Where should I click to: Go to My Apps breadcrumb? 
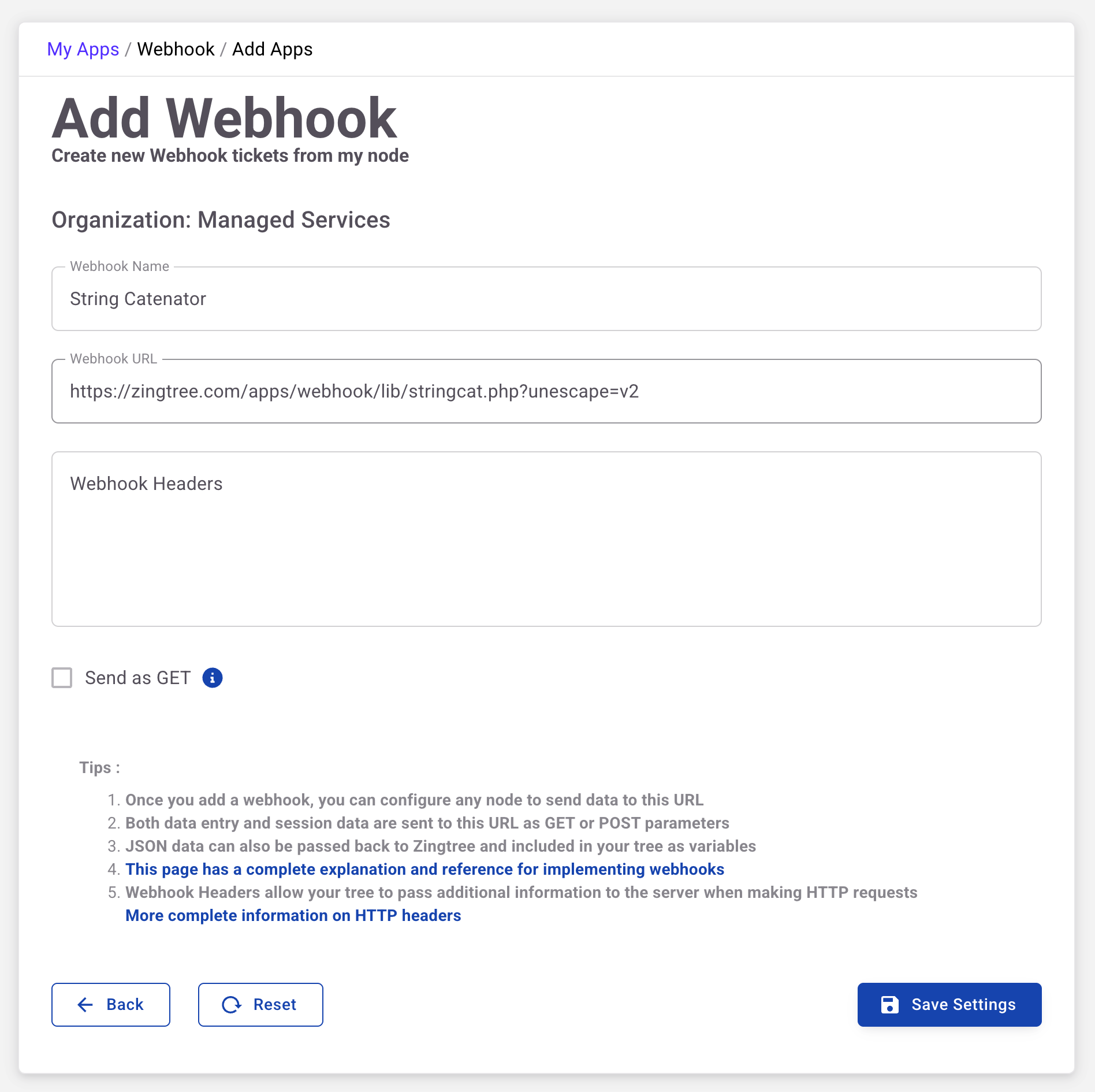click(83, 50)
